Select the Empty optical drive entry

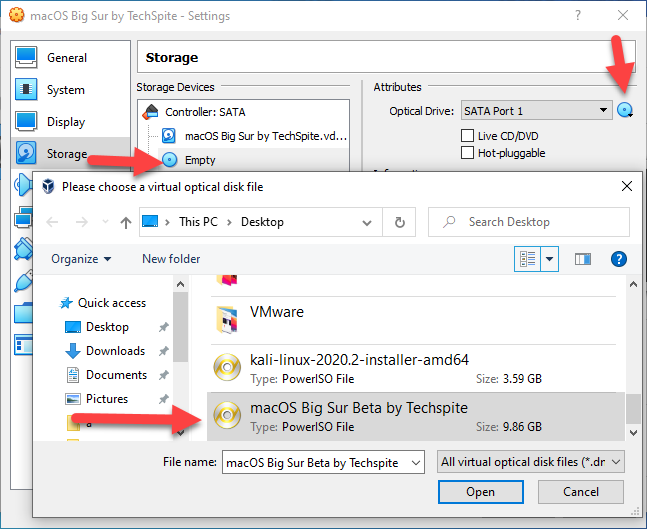(x=199, y=159)
